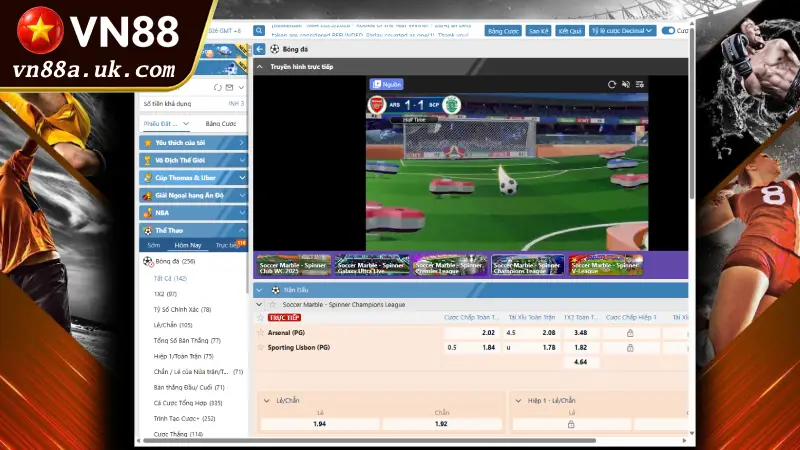Collapse the Hiệp 1 - Lẻ/Chẵn section

click(518, 401)
